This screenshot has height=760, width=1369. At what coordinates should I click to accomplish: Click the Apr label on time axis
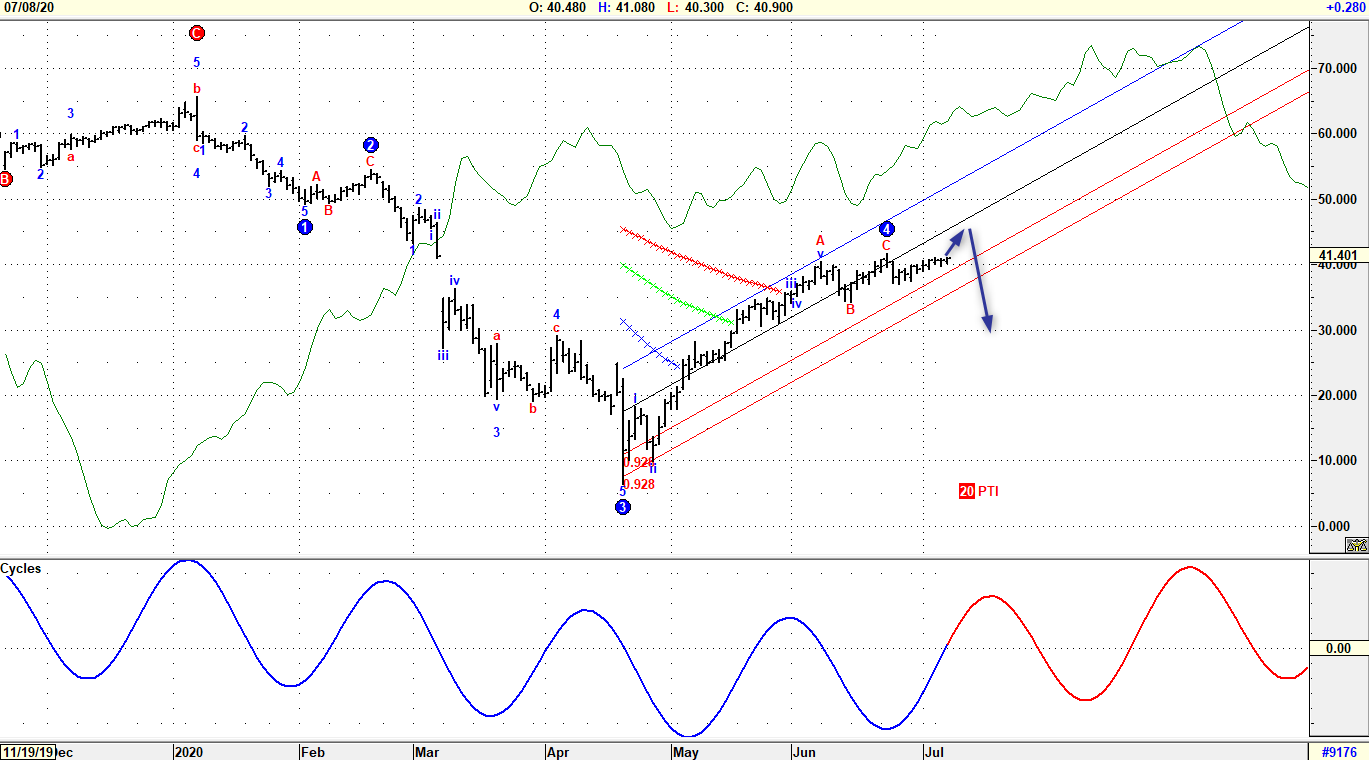coord(558,752)
